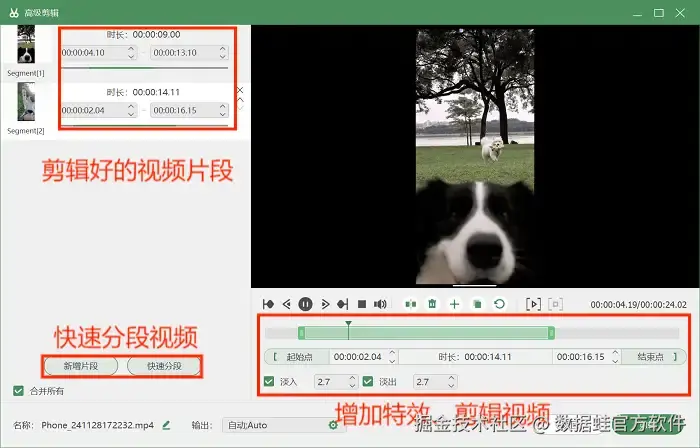The width and height of the screenshot is (700, 448).
Task: Step back one frame
Action: pos(287,304)
